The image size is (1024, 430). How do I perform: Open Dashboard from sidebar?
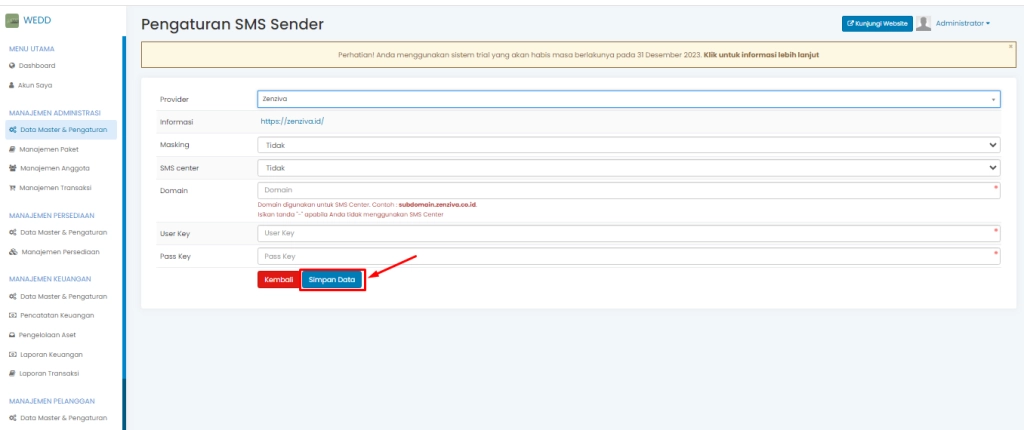34,65
